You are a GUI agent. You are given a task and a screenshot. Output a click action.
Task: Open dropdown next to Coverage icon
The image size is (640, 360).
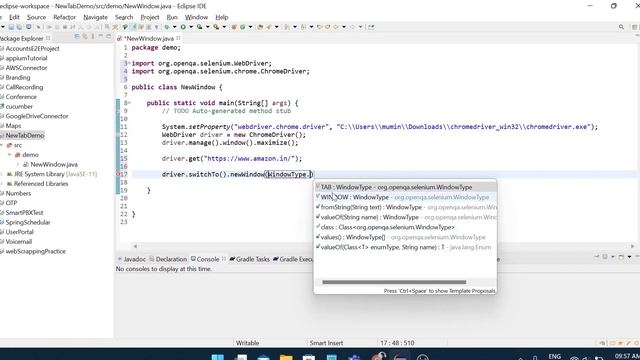point(207,27)
